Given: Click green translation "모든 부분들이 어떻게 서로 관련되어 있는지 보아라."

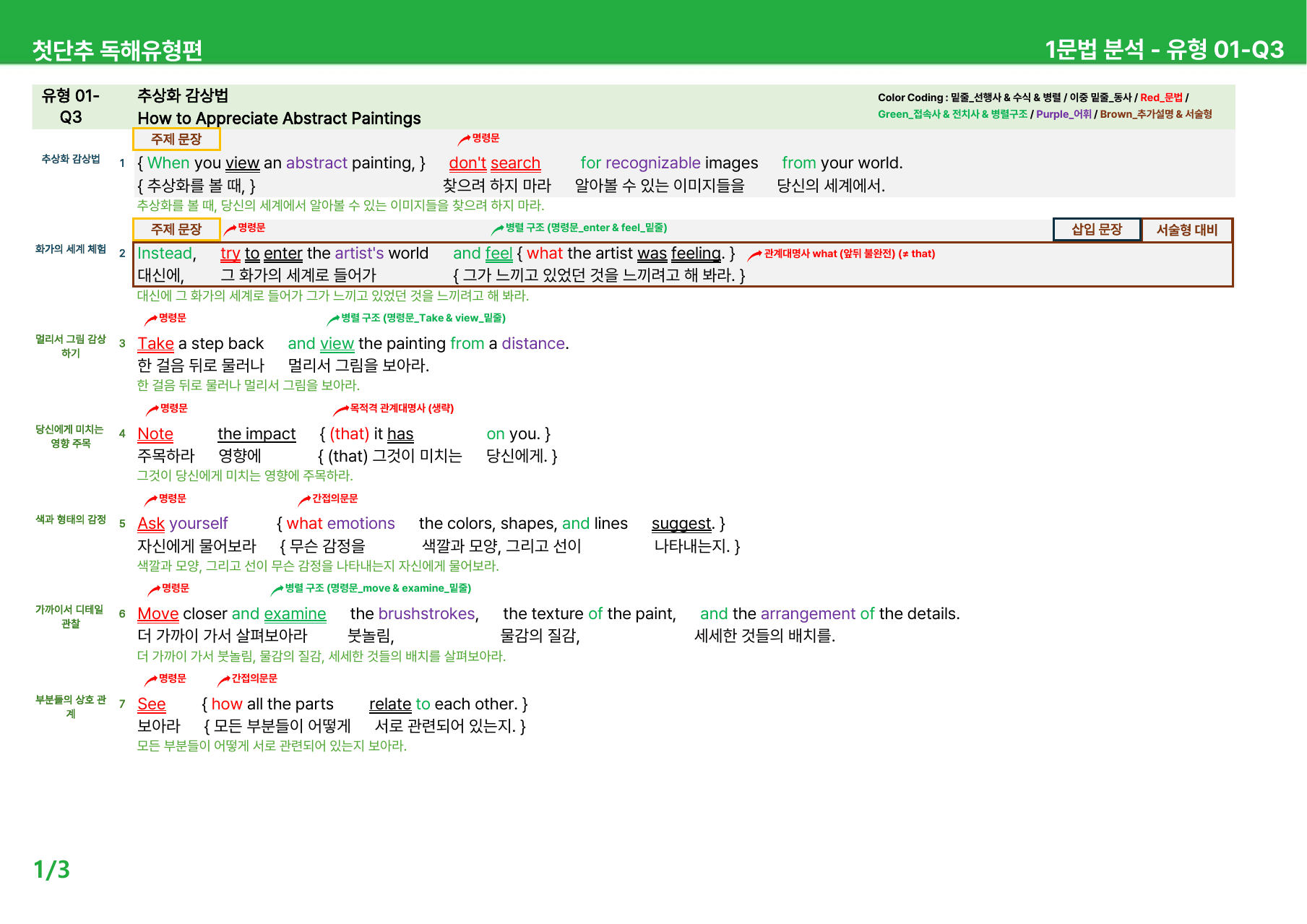Looking at the screenshot, I should [272, 746].
